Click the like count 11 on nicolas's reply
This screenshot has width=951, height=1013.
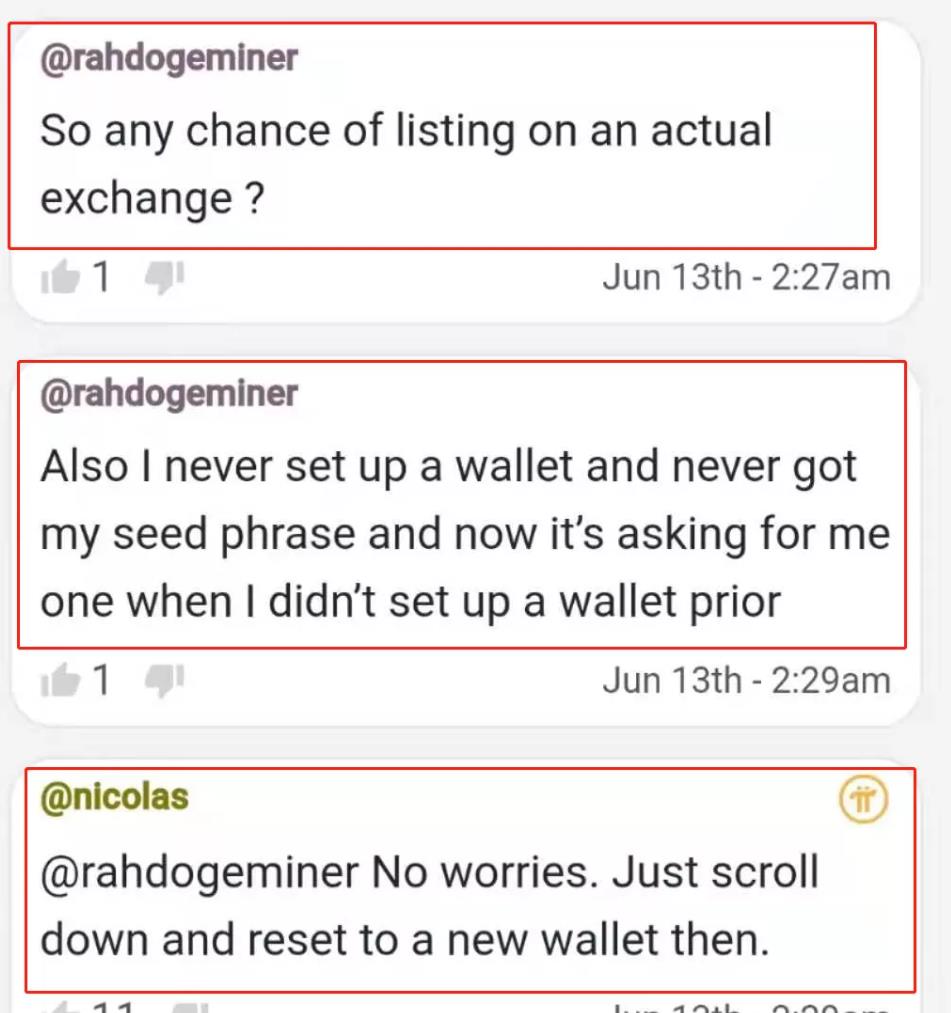coord(112,1006)
